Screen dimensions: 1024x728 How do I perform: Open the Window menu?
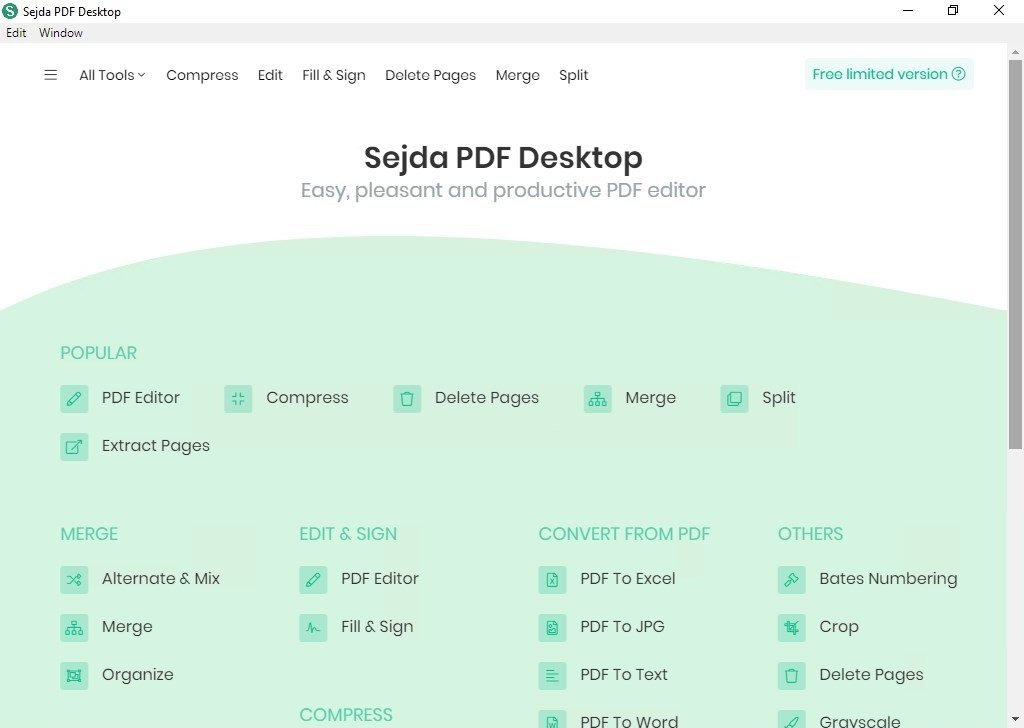[x=60, y=32]
